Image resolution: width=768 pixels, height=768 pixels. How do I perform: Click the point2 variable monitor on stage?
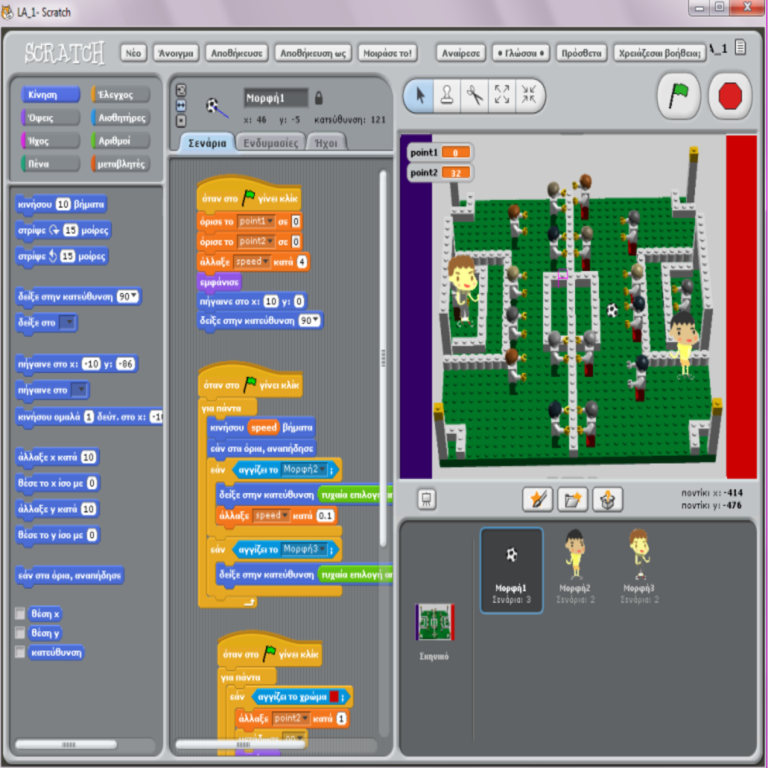(x=440, y=172)
